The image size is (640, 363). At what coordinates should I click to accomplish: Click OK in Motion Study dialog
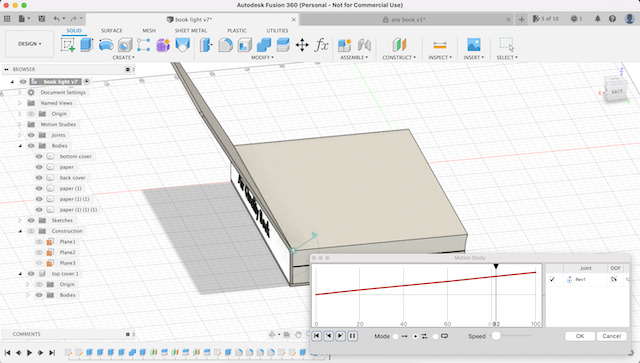pos(580,336)
